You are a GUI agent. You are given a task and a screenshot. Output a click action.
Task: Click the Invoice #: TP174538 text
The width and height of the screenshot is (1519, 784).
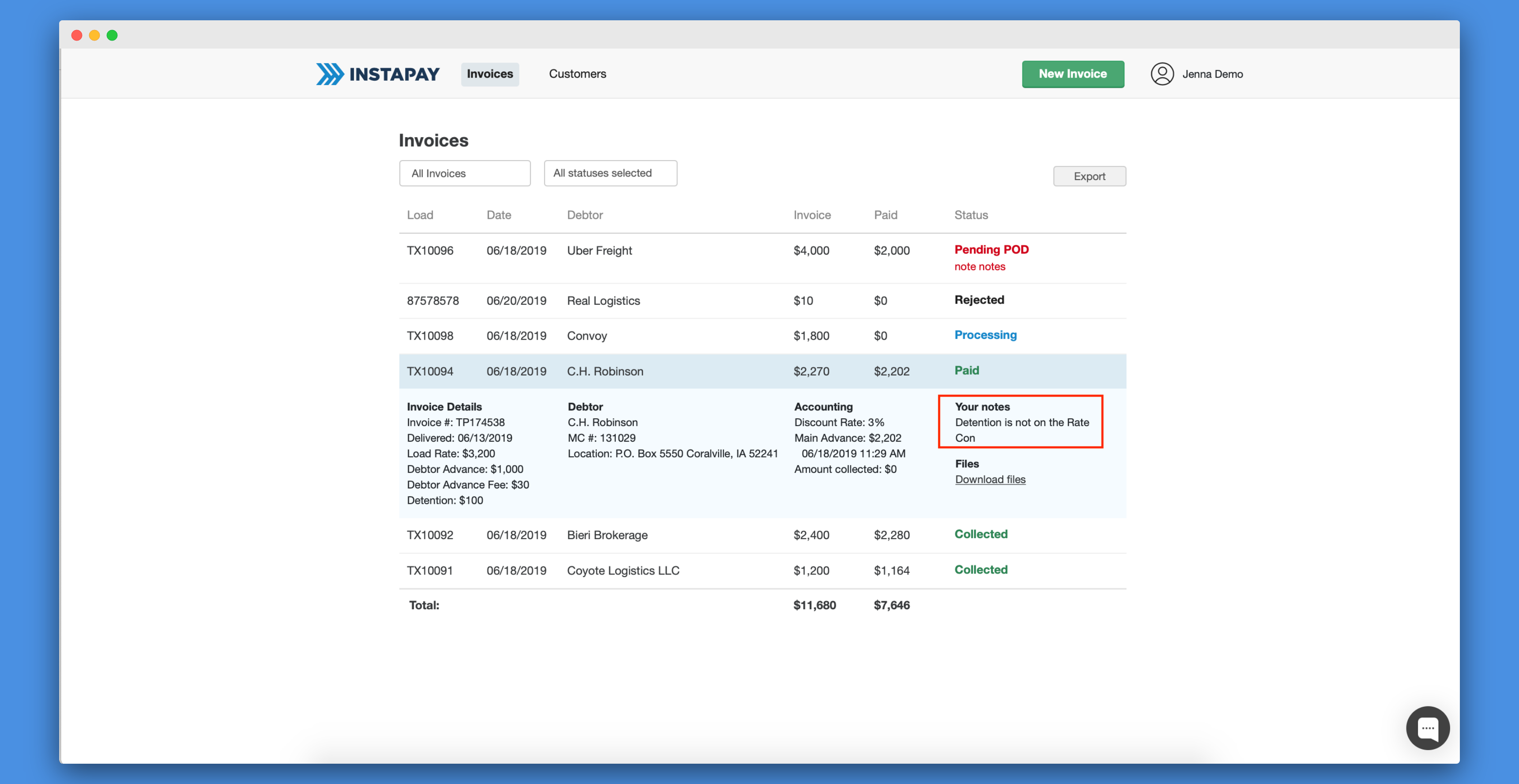pyautogui.click(x=455, y=423)
